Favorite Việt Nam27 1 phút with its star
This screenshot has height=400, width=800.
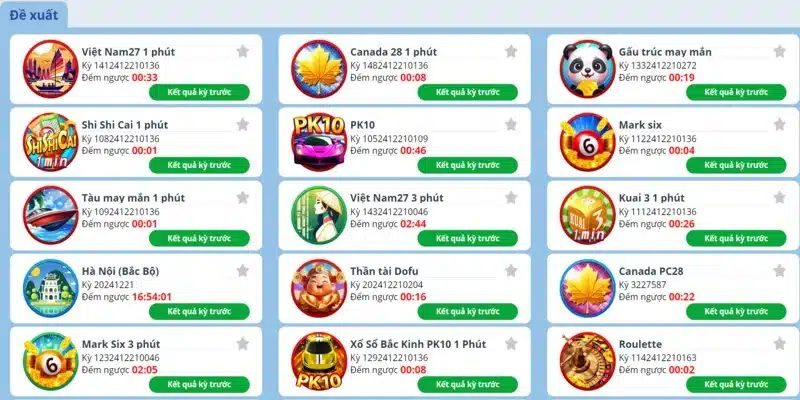[243, 51]
